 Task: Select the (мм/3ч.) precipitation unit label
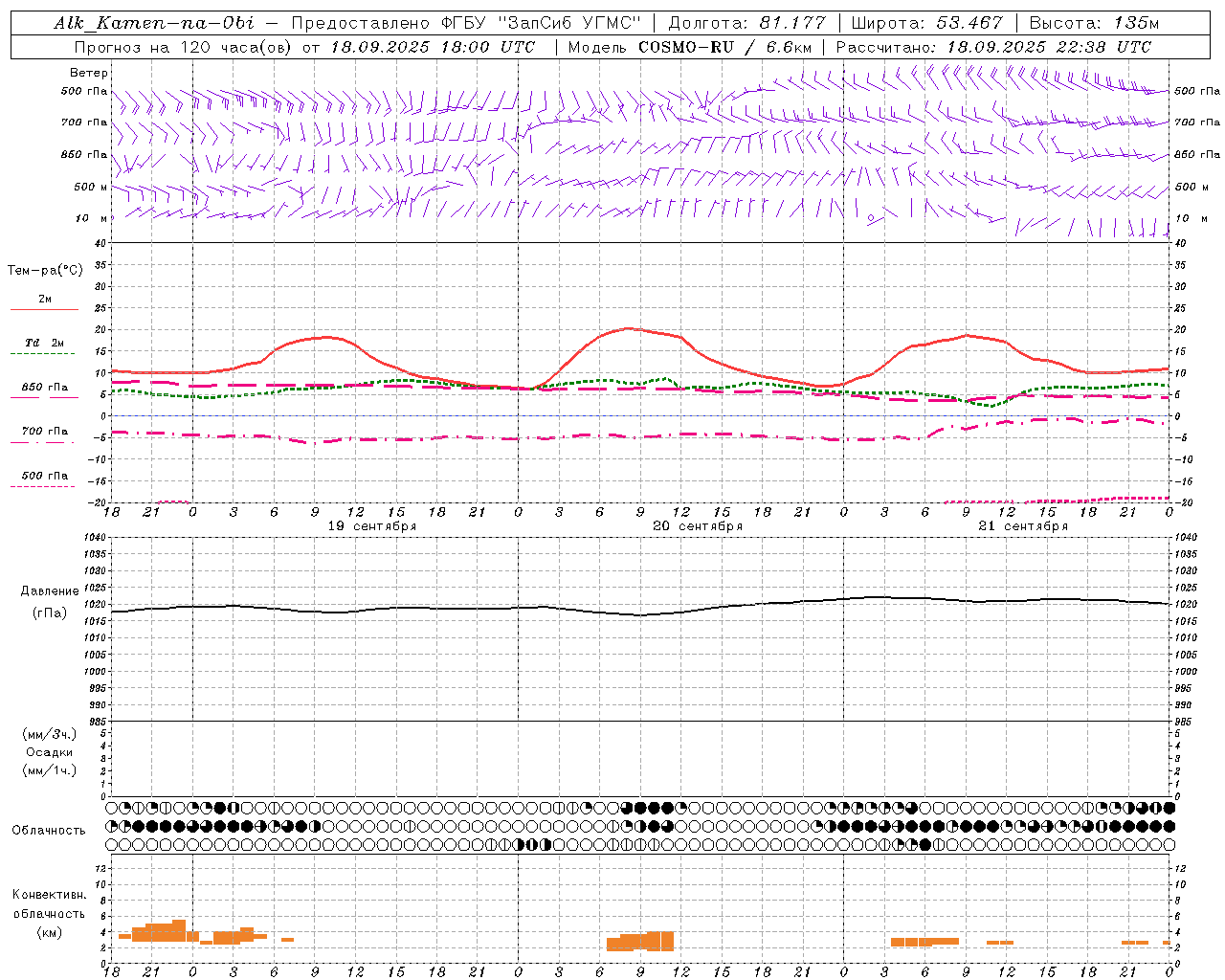49,735
